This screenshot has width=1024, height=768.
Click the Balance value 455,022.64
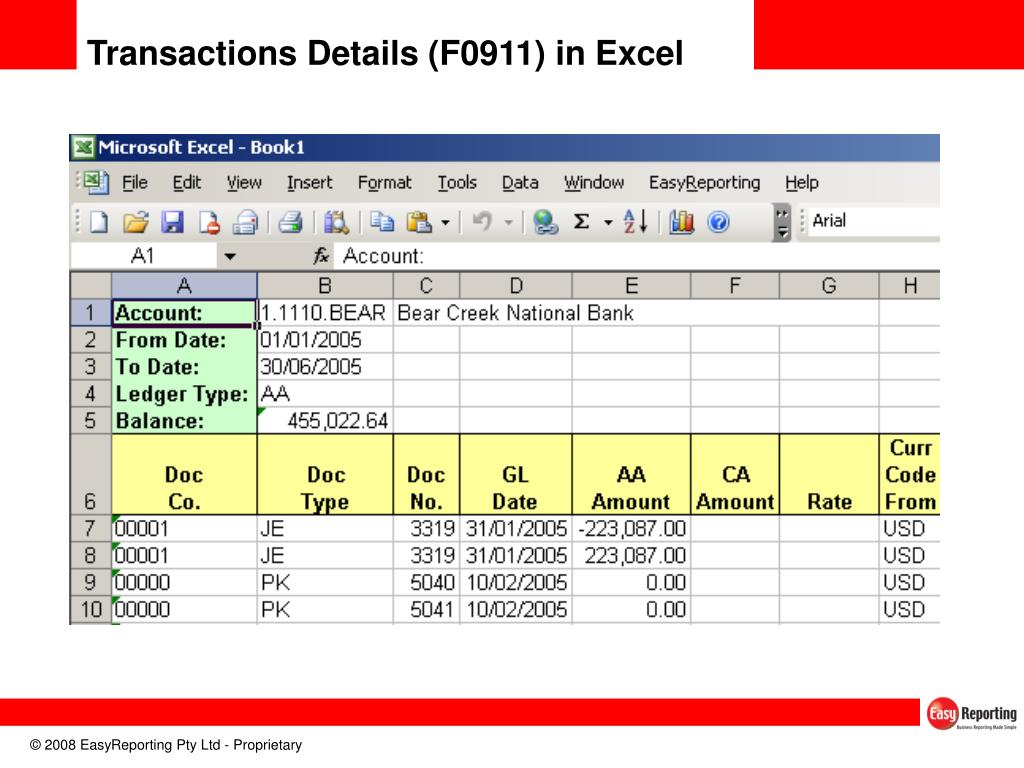point(325,421)
